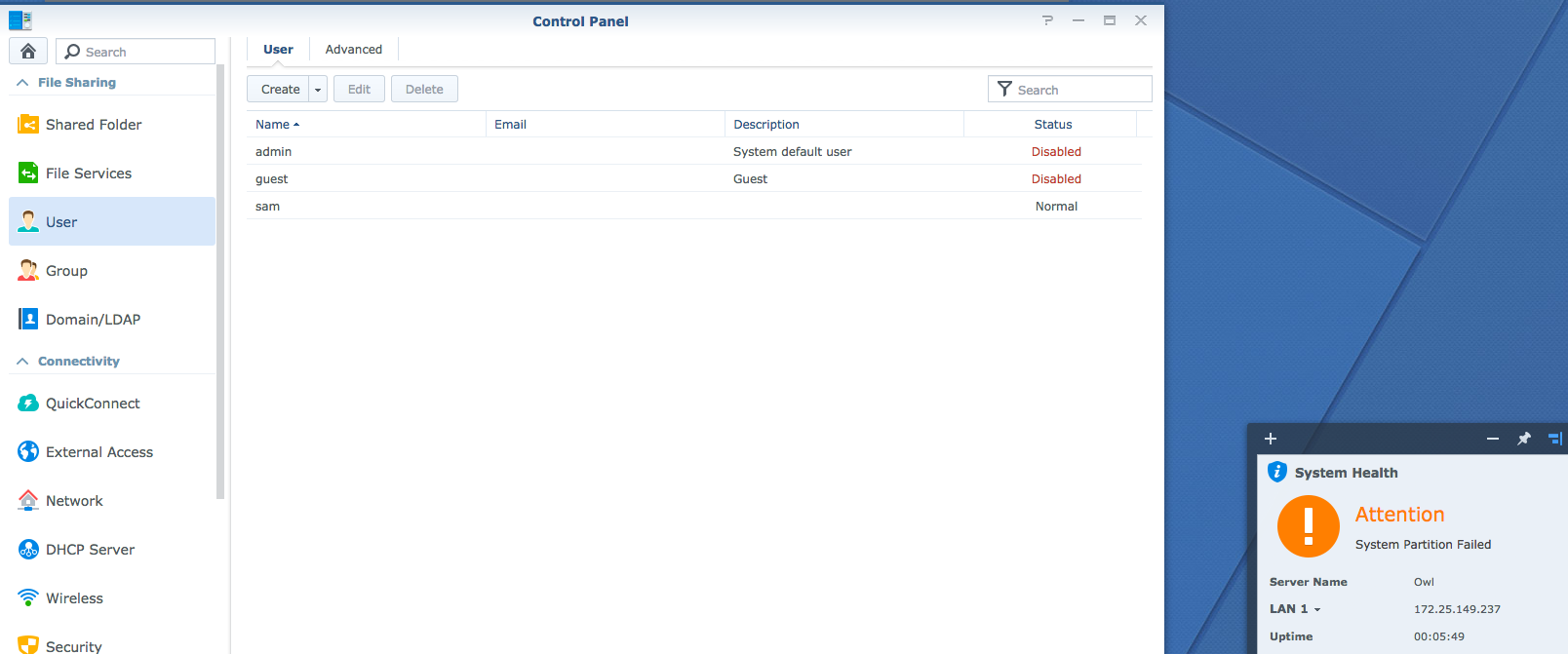Collapse the File Sharing section

22,83
